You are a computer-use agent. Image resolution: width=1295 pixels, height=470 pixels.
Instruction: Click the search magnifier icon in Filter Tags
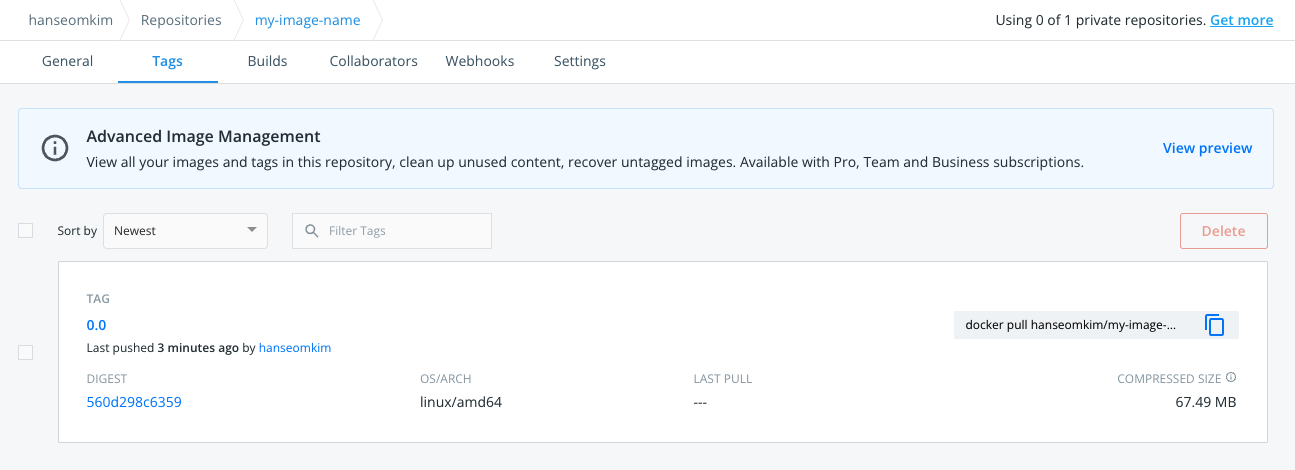point(312,231)
